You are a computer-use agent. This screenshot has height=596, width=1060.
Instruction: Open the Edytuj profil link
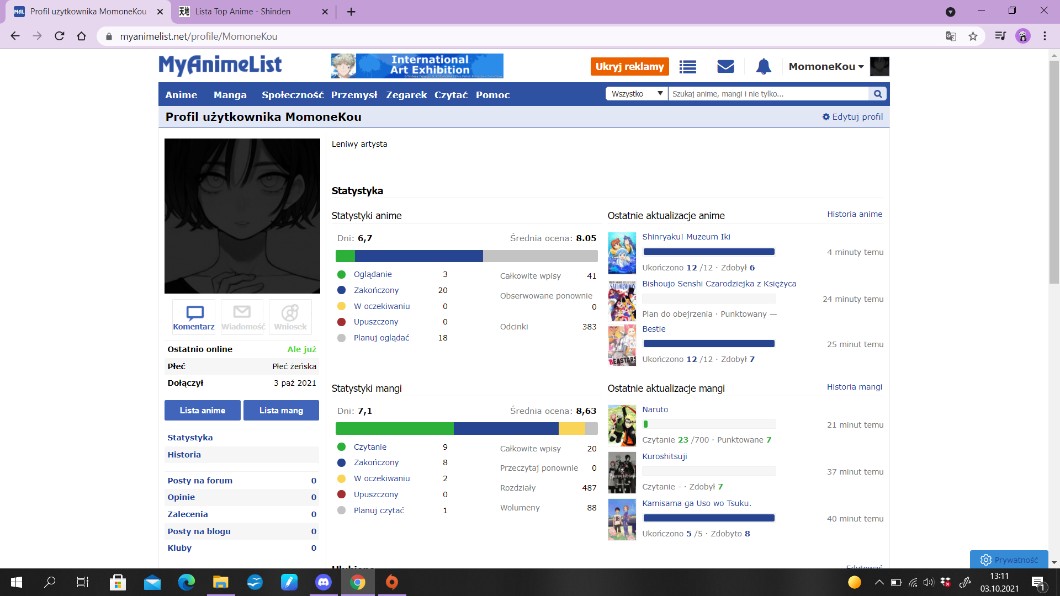pyautogui.click(x=852, y=117)
